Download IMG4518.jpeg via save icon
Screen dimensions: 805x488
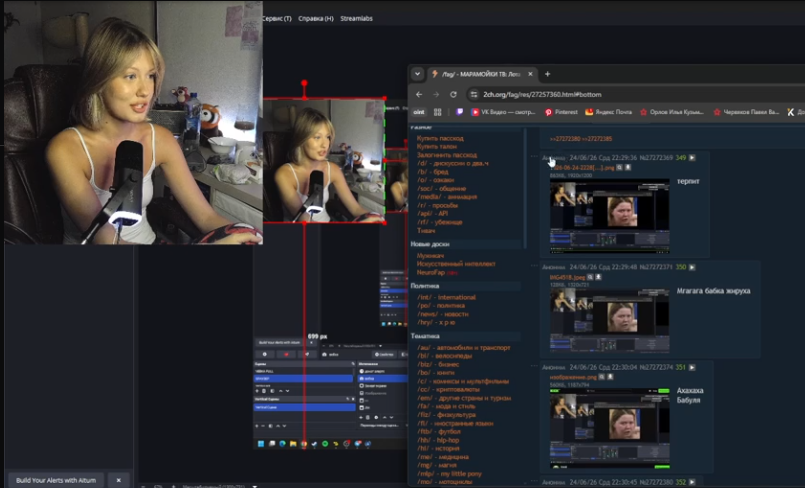pyautogui.click(x=598, y=277)
